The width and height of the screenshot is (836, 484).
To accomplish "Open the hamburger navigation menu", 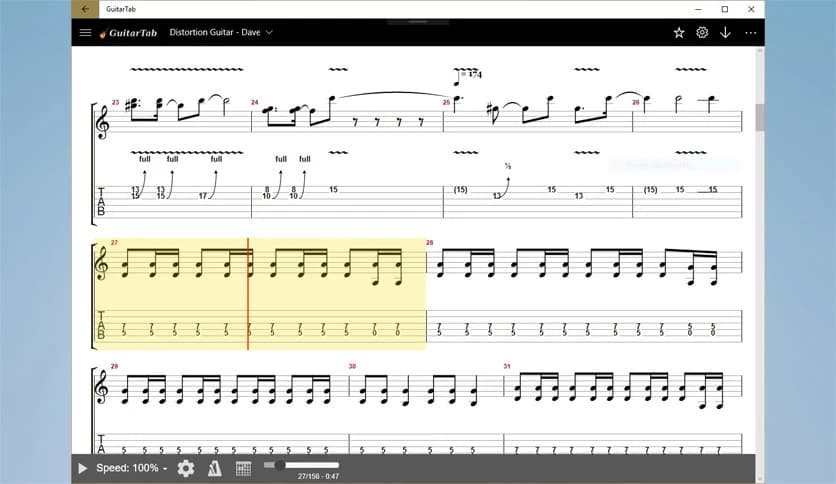I will pos(85,33).
